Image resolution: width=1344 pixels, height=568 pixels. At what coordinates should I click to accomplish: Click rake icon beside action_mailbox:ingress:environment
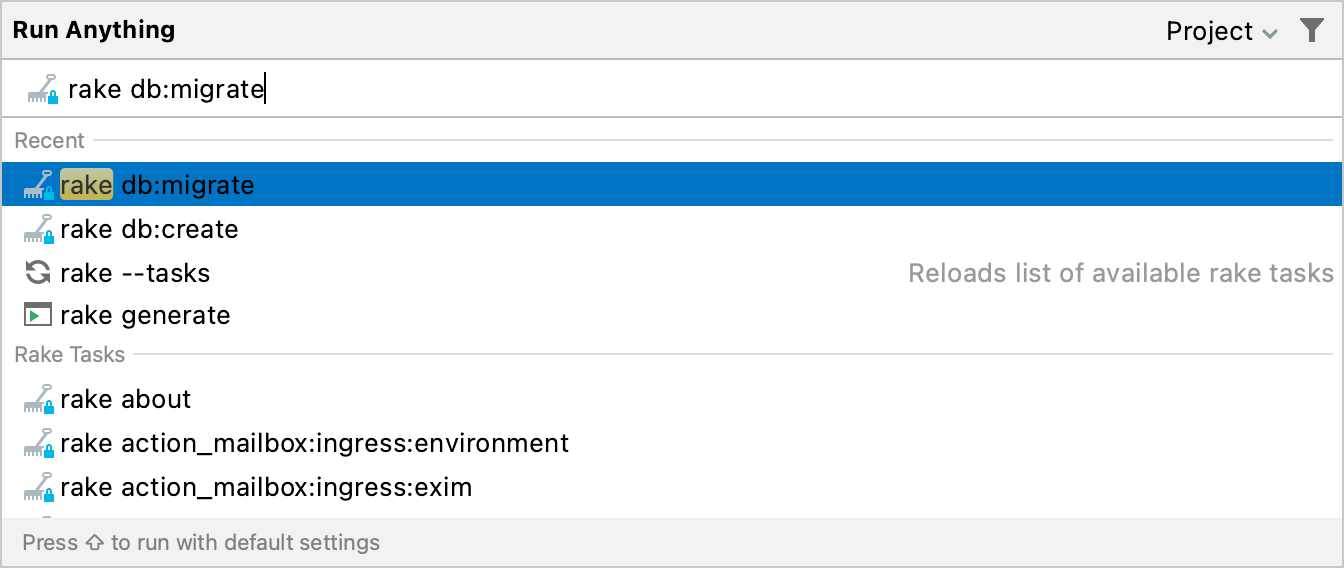tap(39, 443)
